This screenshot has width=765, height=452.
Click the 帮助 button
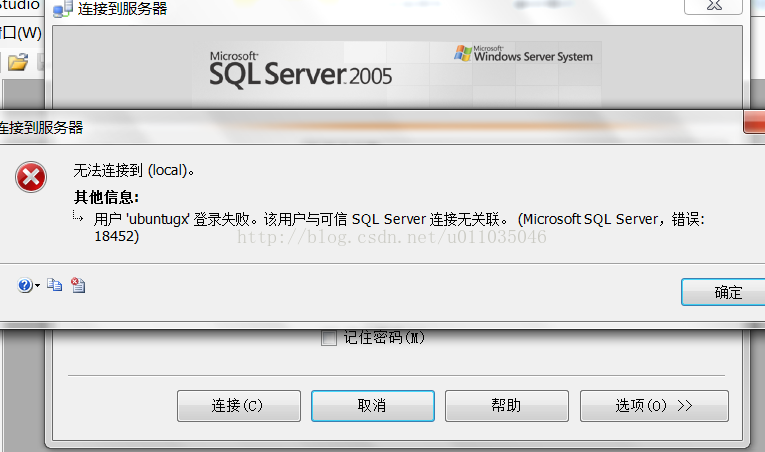point(507,406)
